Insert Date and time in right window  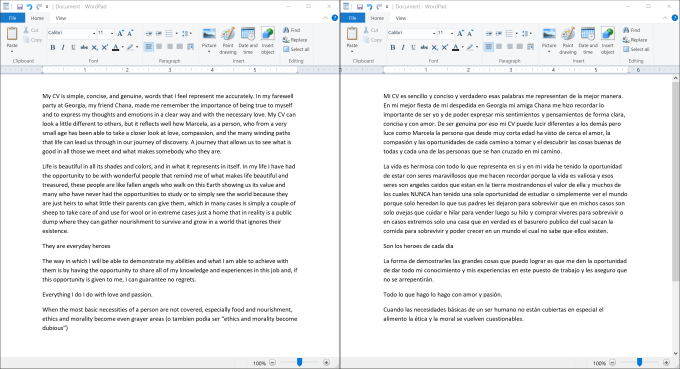tap(588, 41)
